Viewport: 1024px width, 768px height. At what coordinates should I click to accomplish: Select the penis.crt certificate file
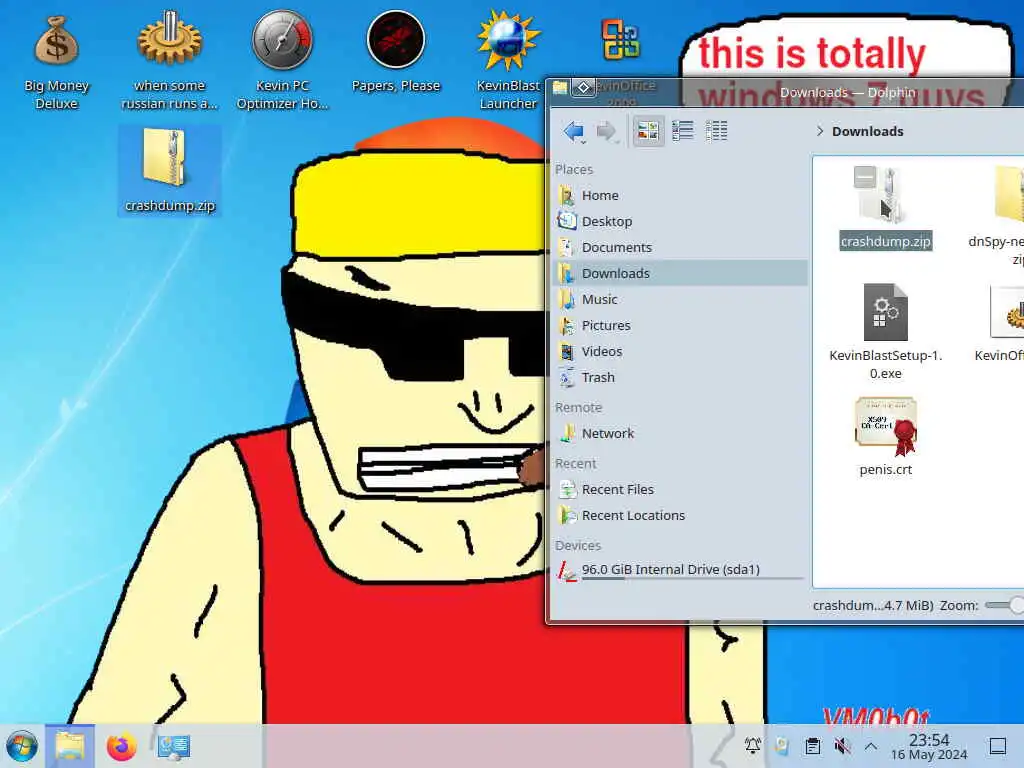coord(886,436)
